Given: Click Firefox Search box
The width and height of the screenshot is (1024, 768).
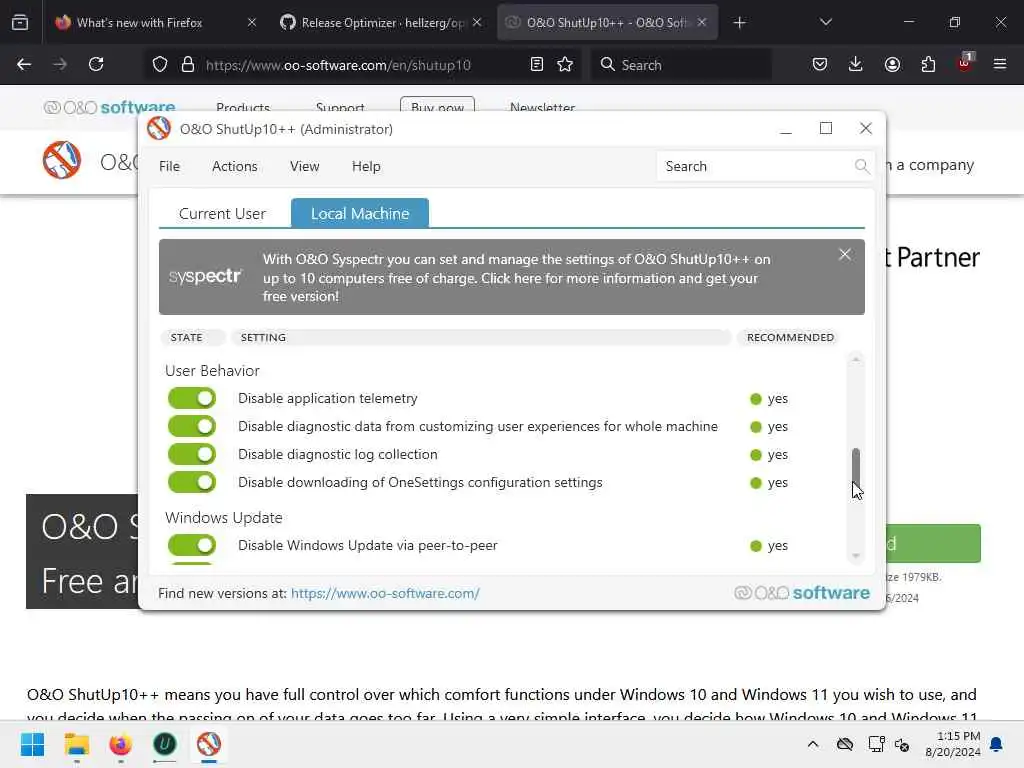Looking at the screenshot, I should tap(681, 65).
